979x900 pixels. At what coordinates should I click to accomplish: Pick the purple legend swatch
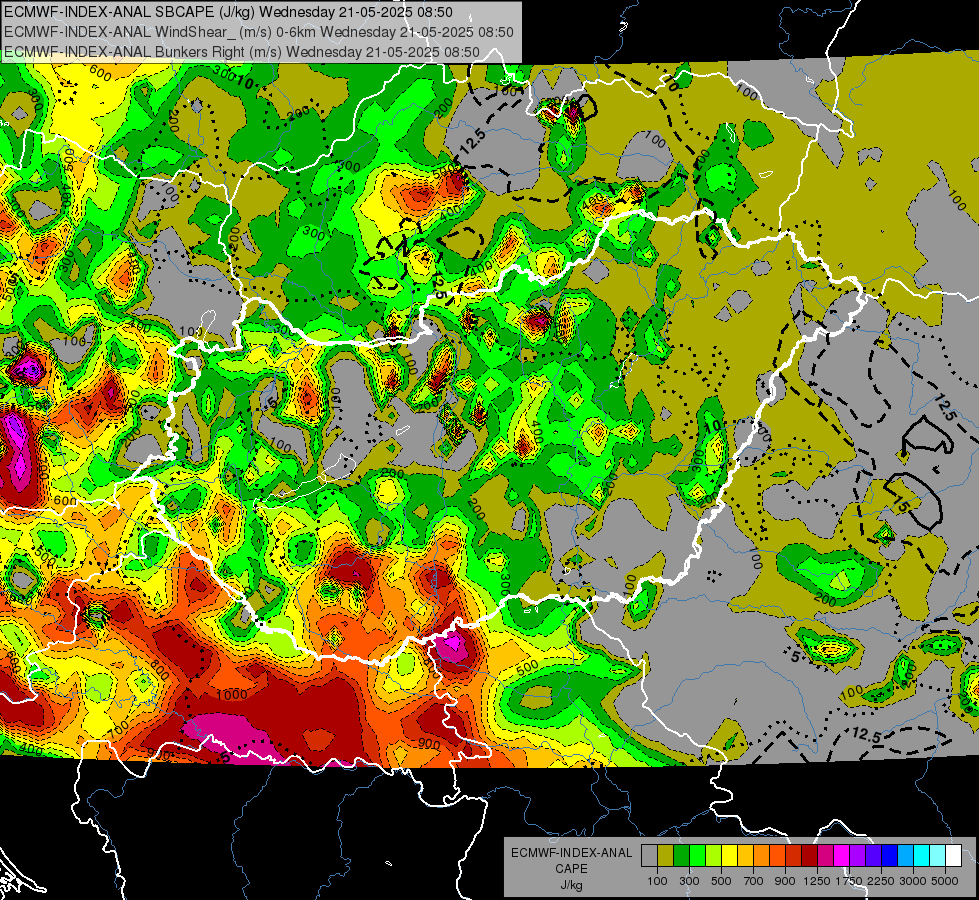tap(857, 856)
